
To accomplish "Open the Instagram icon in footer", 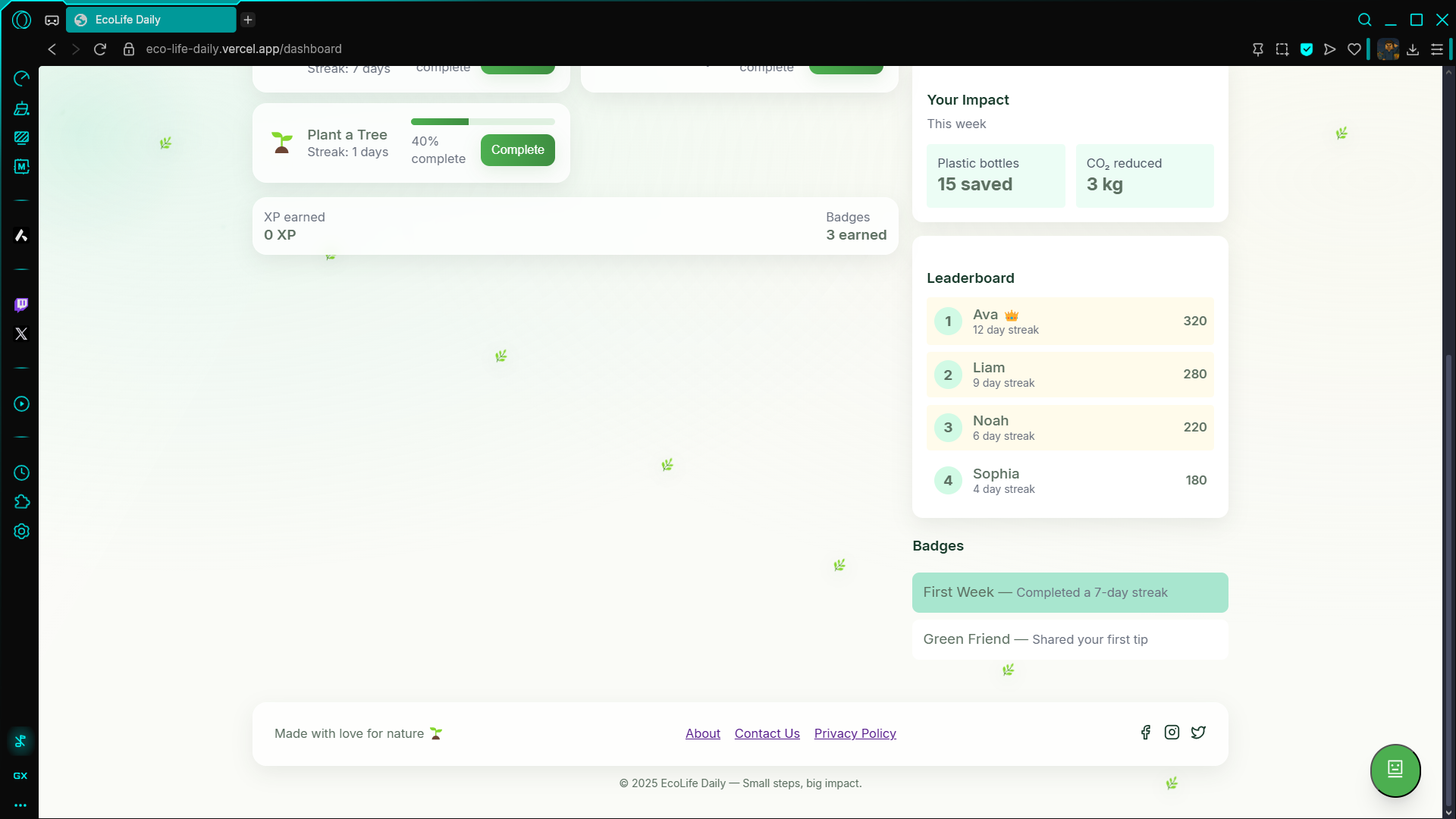I will [x=1172, y=733].
